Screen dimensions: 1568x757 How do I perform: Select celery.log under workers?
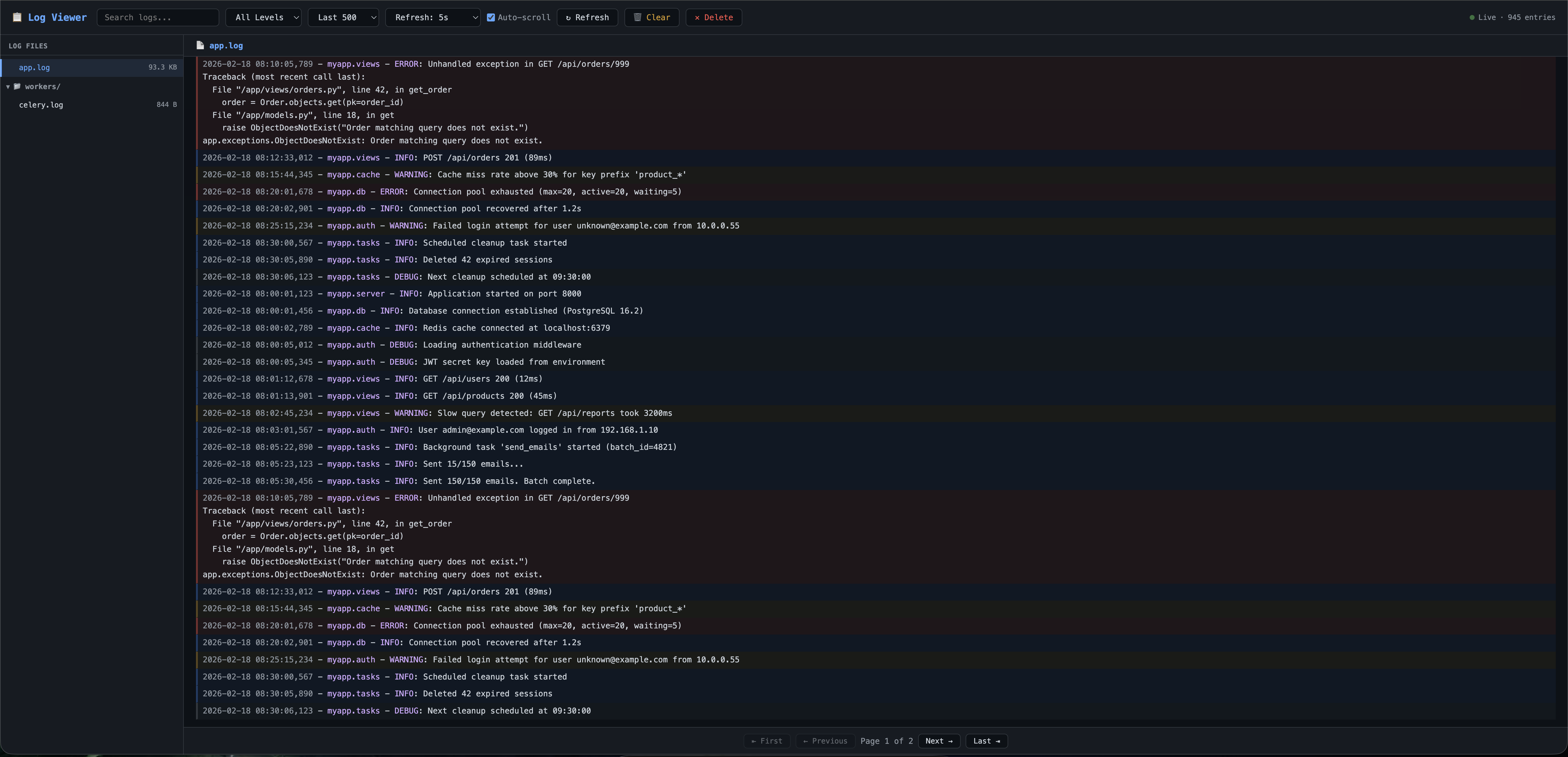coord(92,105)
